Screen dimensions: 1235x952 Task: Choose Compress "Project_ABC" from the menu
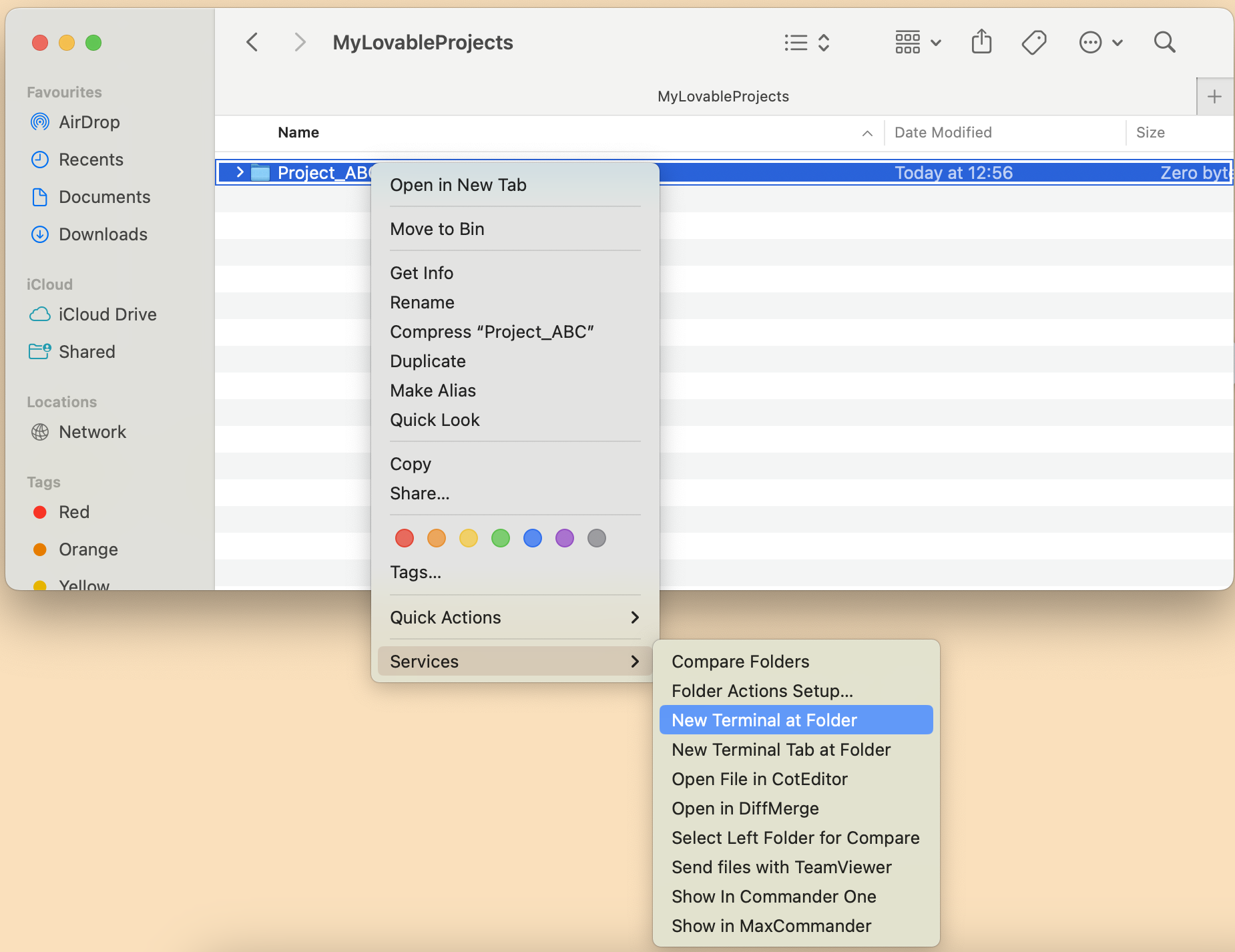[x=491, y=331]
